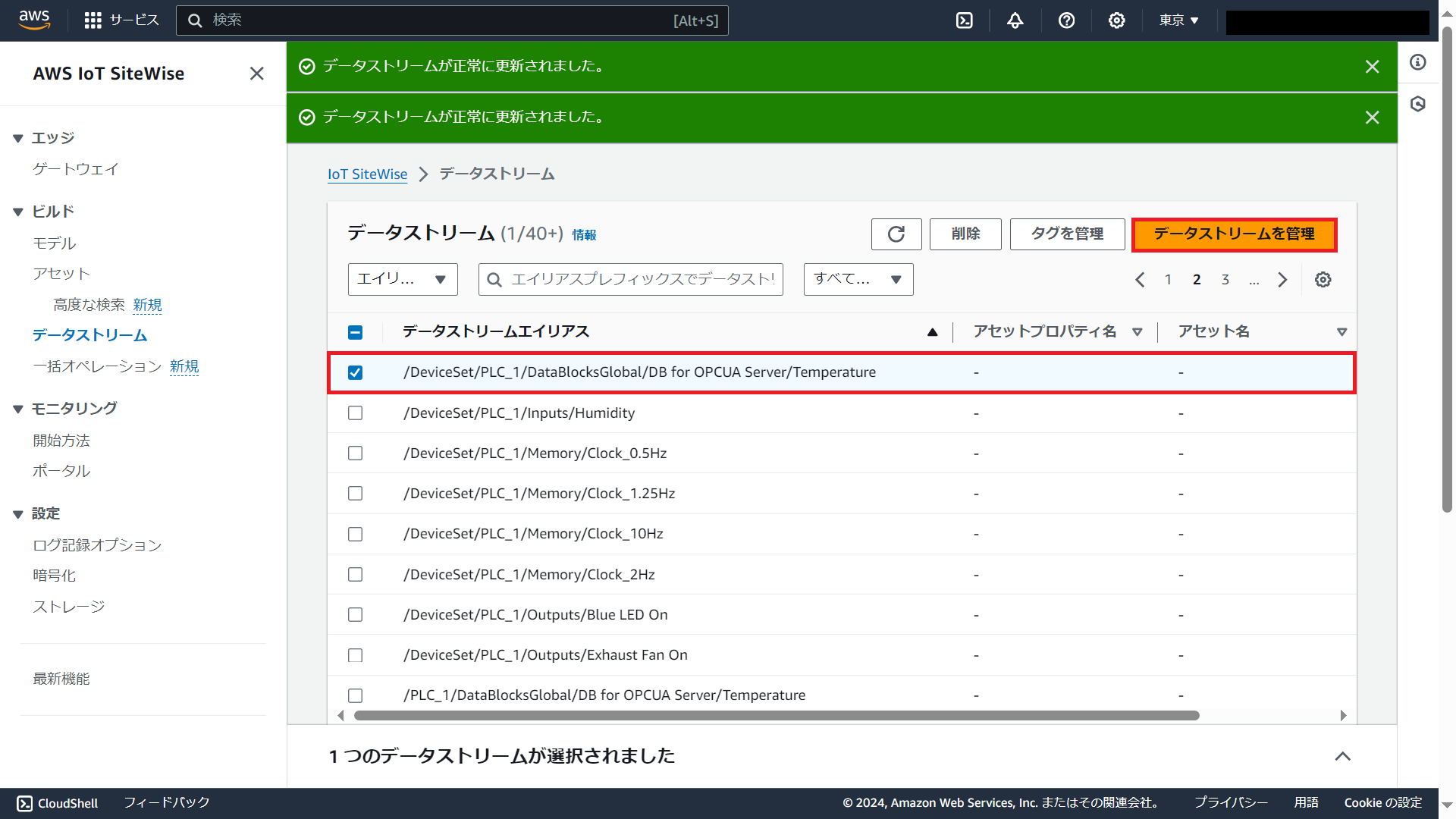Screen dimensions: 1456x819
Task: Open the notifications bell in the top bar
Action: point(1015,20)
